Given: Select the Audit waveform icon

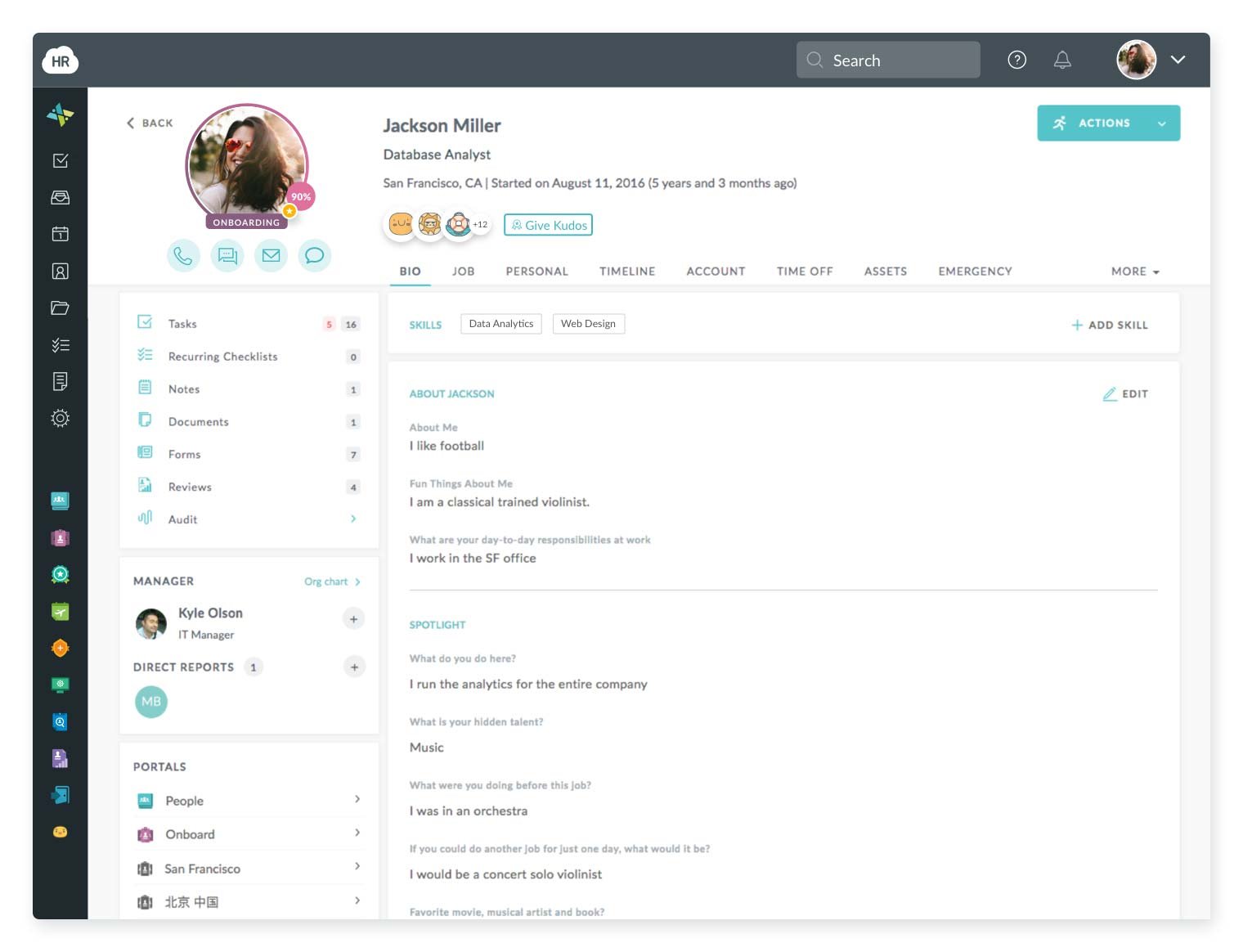Looking at the screenshot, I should point(146,519).
